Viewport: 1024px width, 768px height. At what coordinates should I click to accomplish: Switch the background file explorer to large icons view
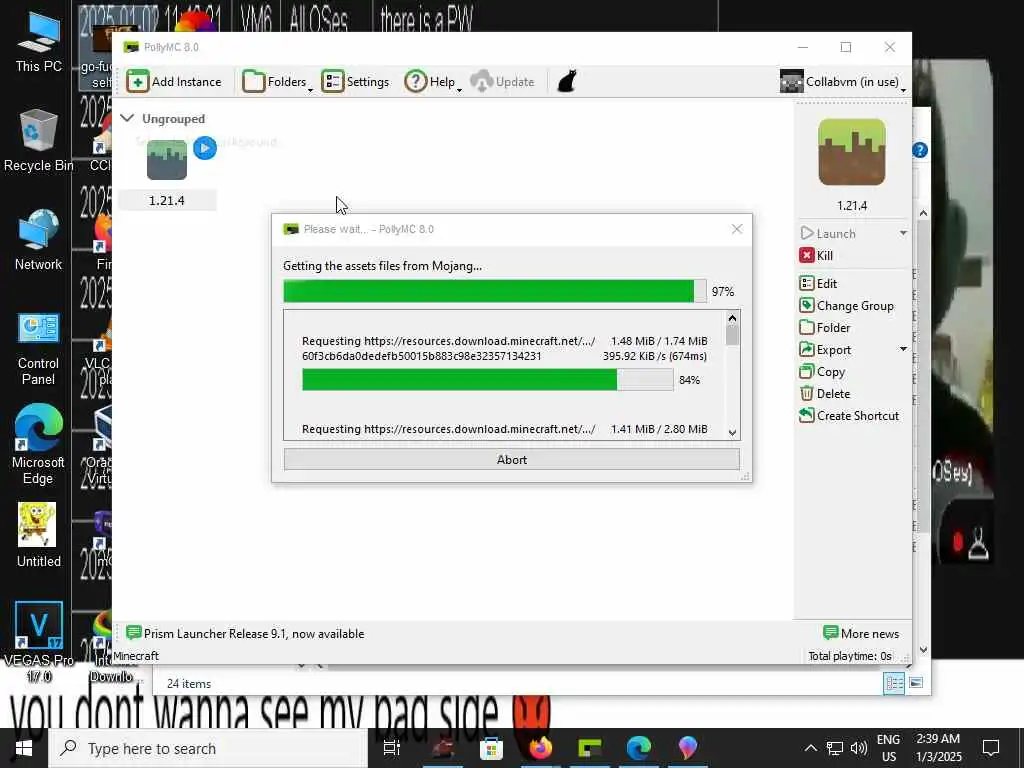pos(916,683)
